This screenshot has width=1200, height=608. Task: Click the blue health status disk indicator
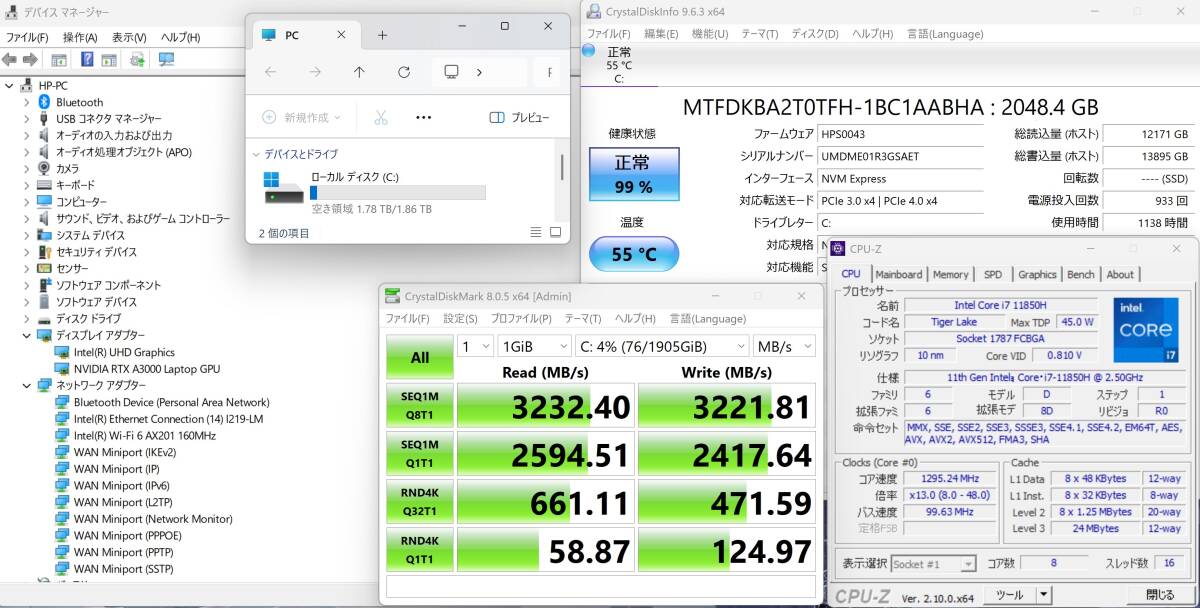(x=588, y=50)
